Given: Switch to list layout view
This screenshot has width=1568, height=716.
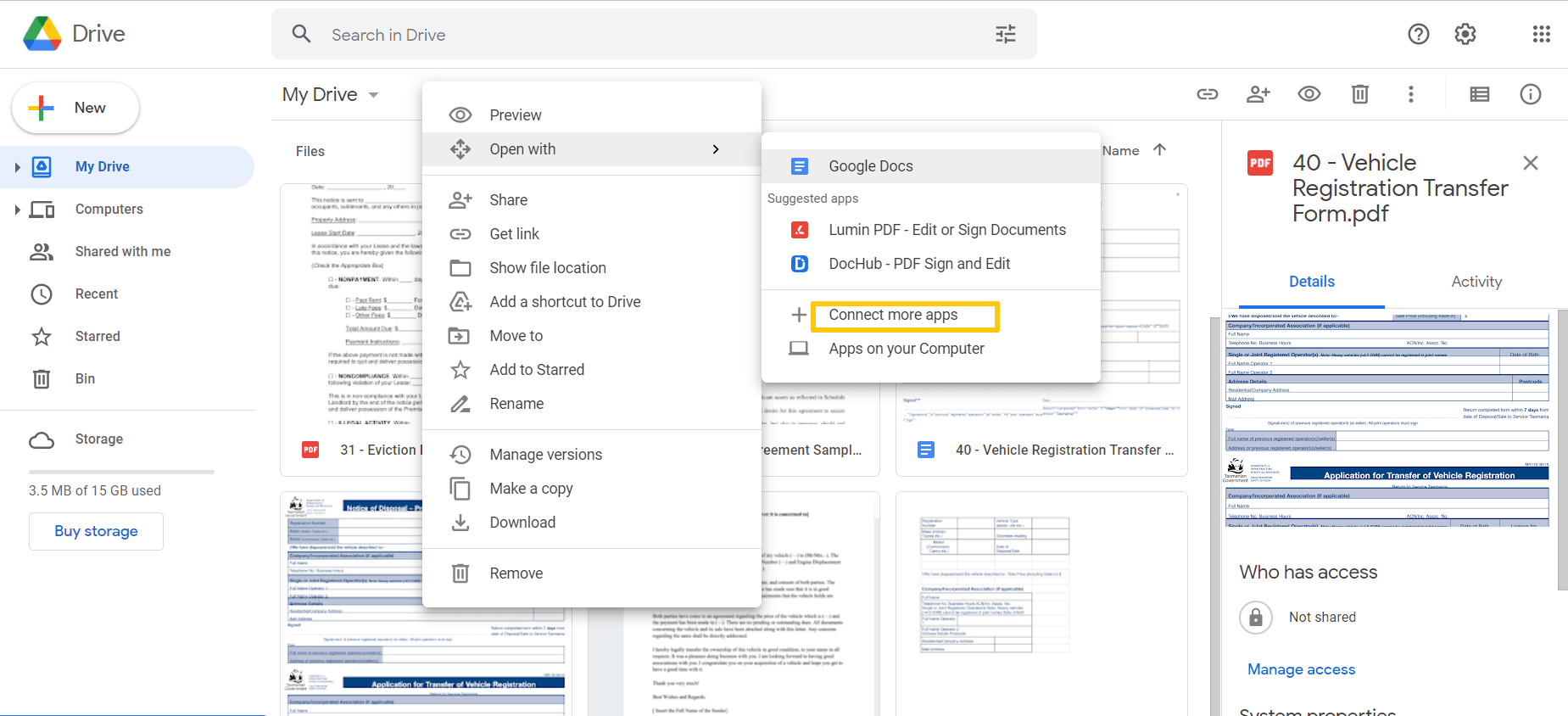Looking at the screenshot, I should coord(1480,94).
